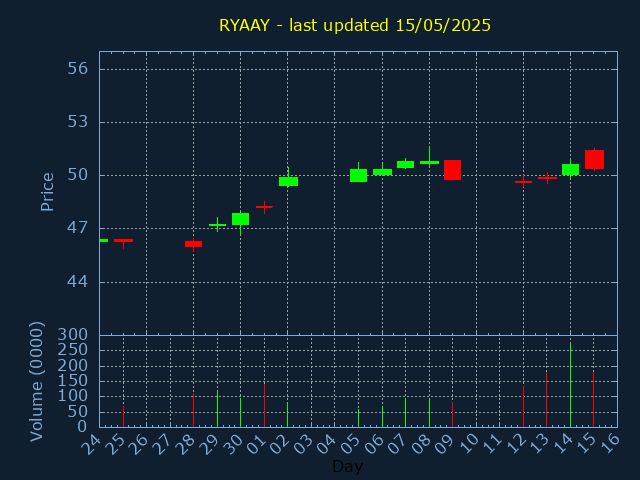Viewport: 640px width, 480px height.
Task: Select the 100 volume axis label
Action: coord(73,396)
